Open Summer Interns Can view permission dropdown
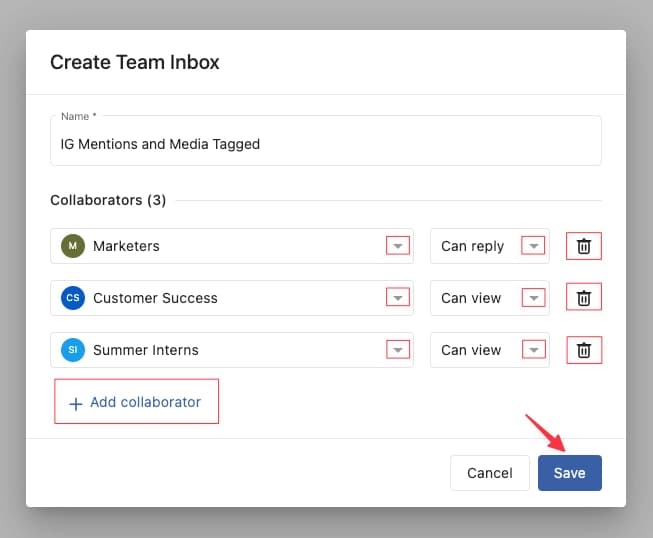The height and width of the screenshot is (538, 653). coord(534,350)
